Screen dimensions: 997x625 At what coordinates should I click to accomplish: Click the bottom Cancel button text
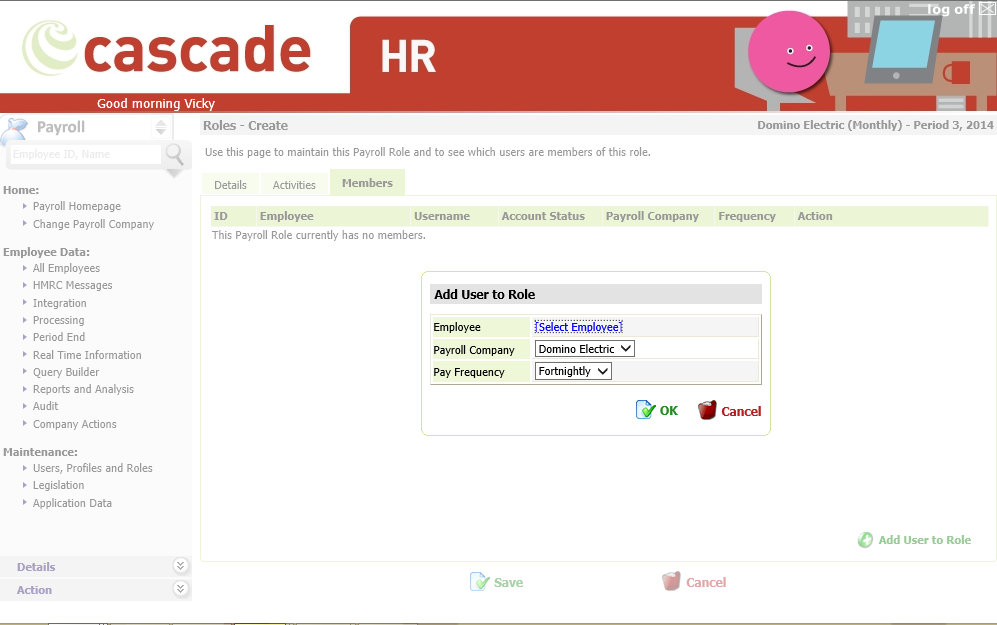706,582
